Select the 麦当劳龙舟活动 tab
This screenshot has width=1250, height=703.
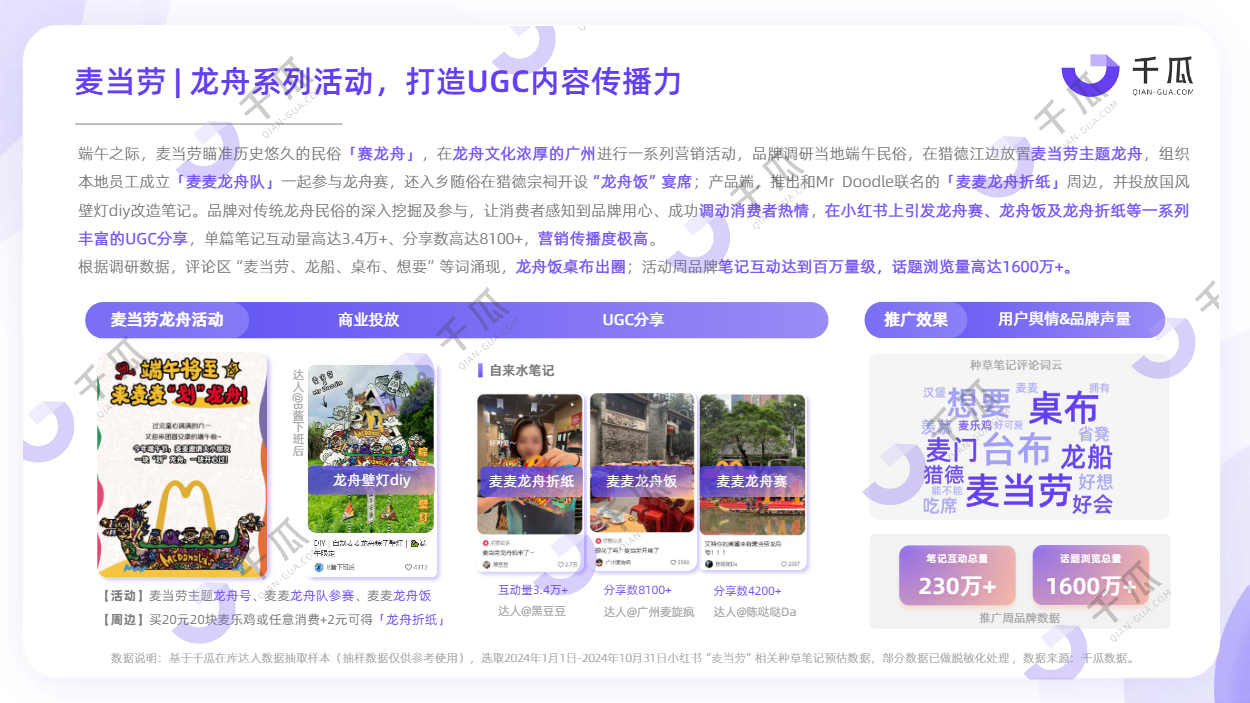point(166,320)
